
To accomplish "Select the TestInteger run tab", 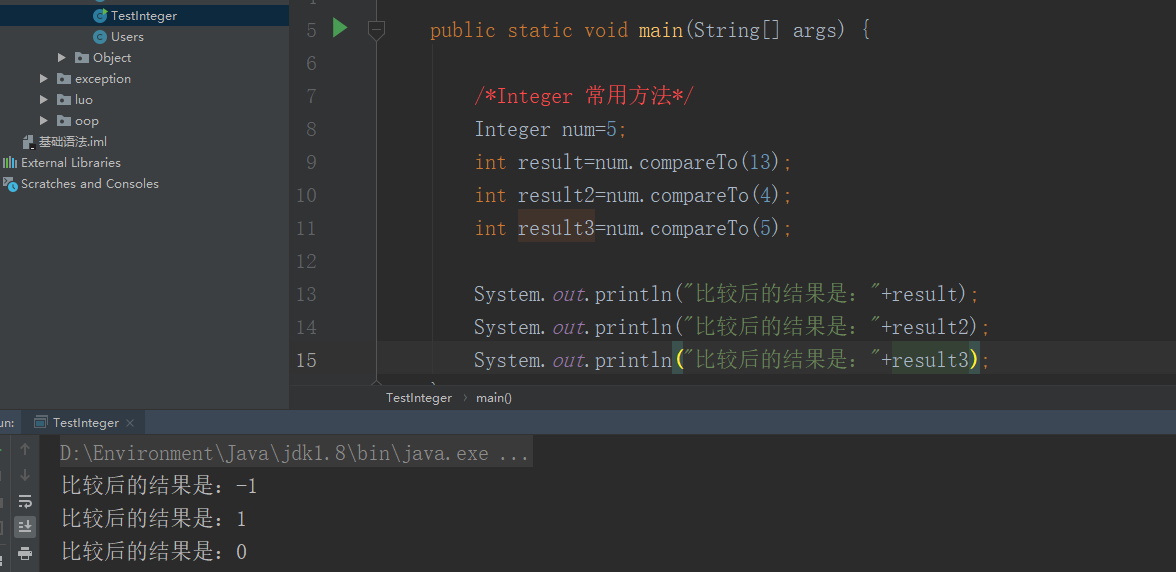I will click(x=85, y=423).
